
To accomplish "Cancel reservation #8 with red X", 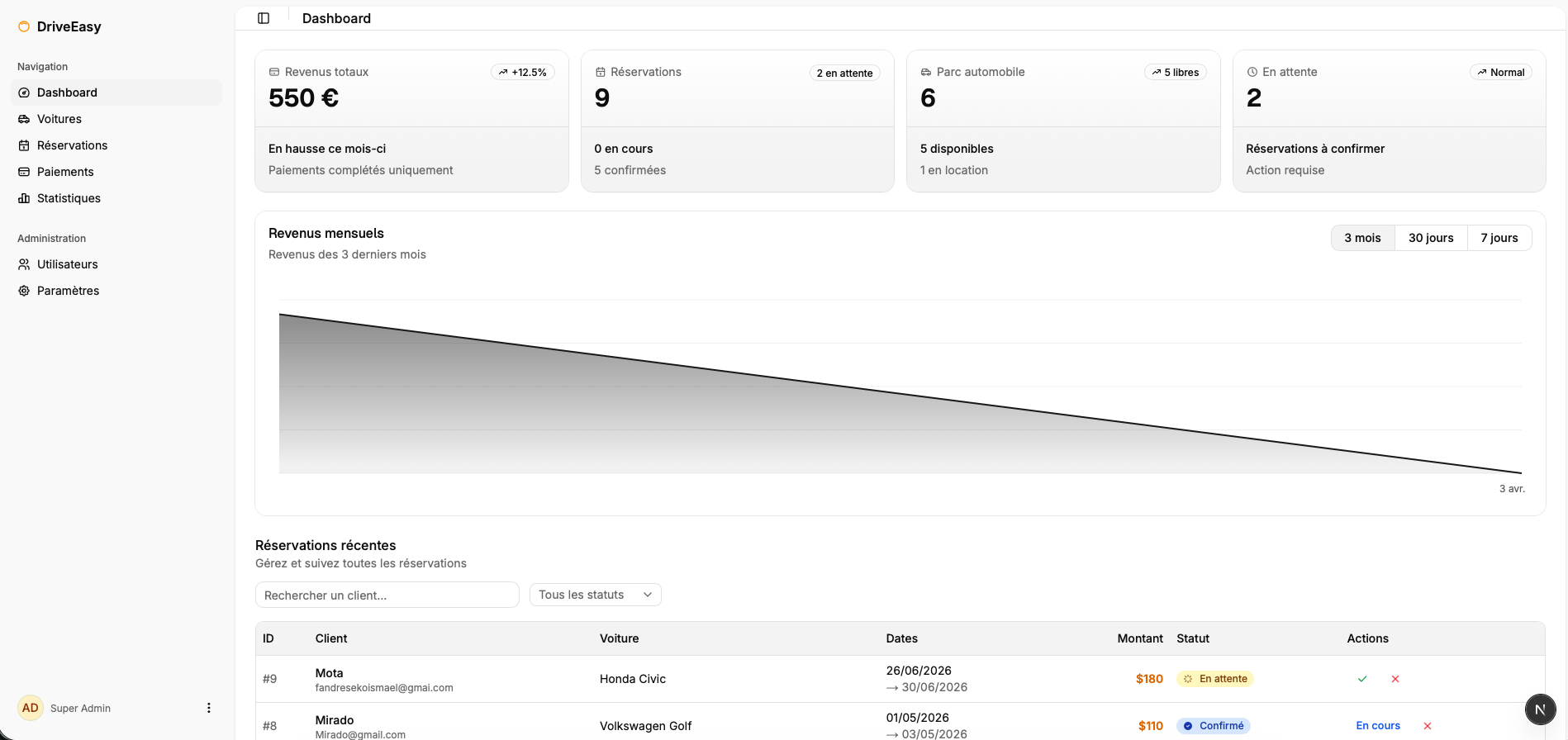I will point(1428,726).
